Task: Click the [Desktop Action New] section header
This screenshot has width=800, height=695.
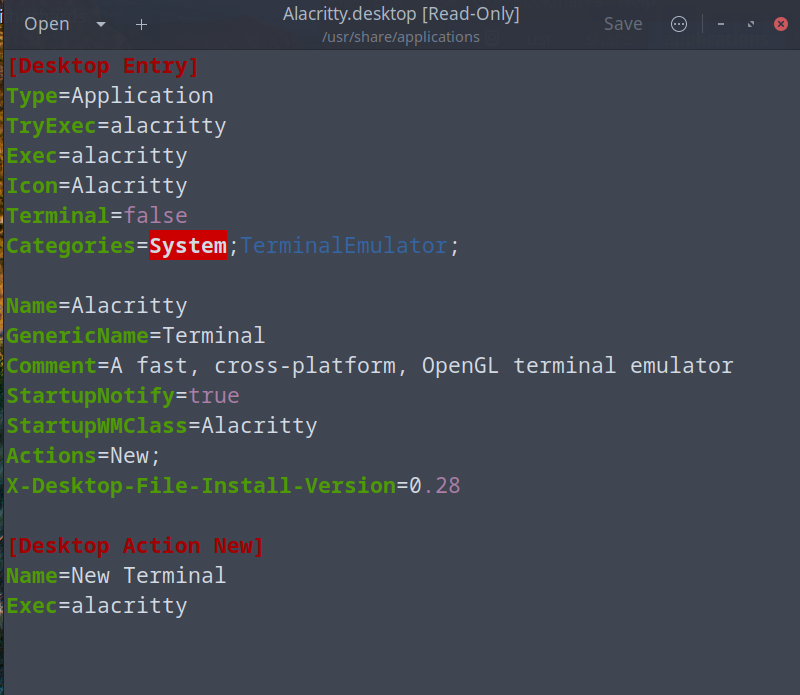Action: 135,546
